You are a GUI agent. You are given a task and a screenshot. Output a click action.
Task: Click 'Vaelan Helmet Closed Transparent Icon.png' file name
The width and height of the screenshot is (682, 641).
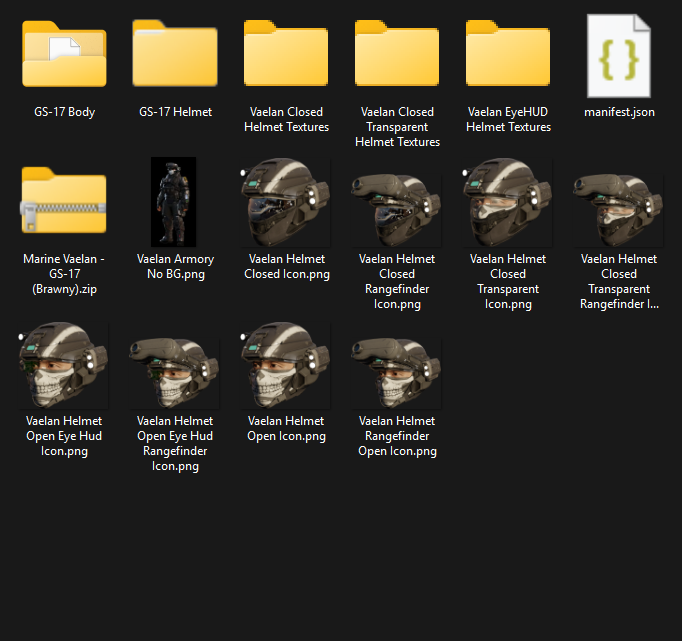point(508,281)
